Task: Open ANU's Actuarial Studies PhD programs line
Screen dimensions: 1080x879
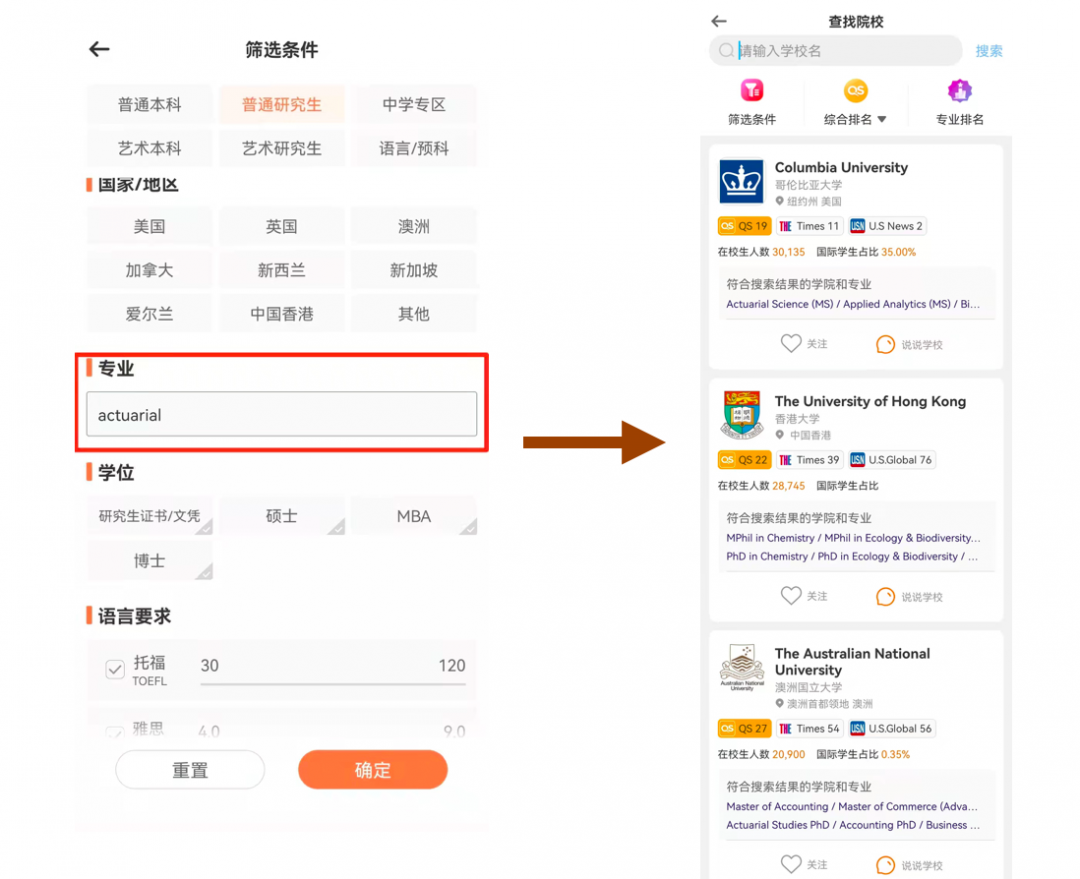Action: pyautogui.click(x=853, y=825)
